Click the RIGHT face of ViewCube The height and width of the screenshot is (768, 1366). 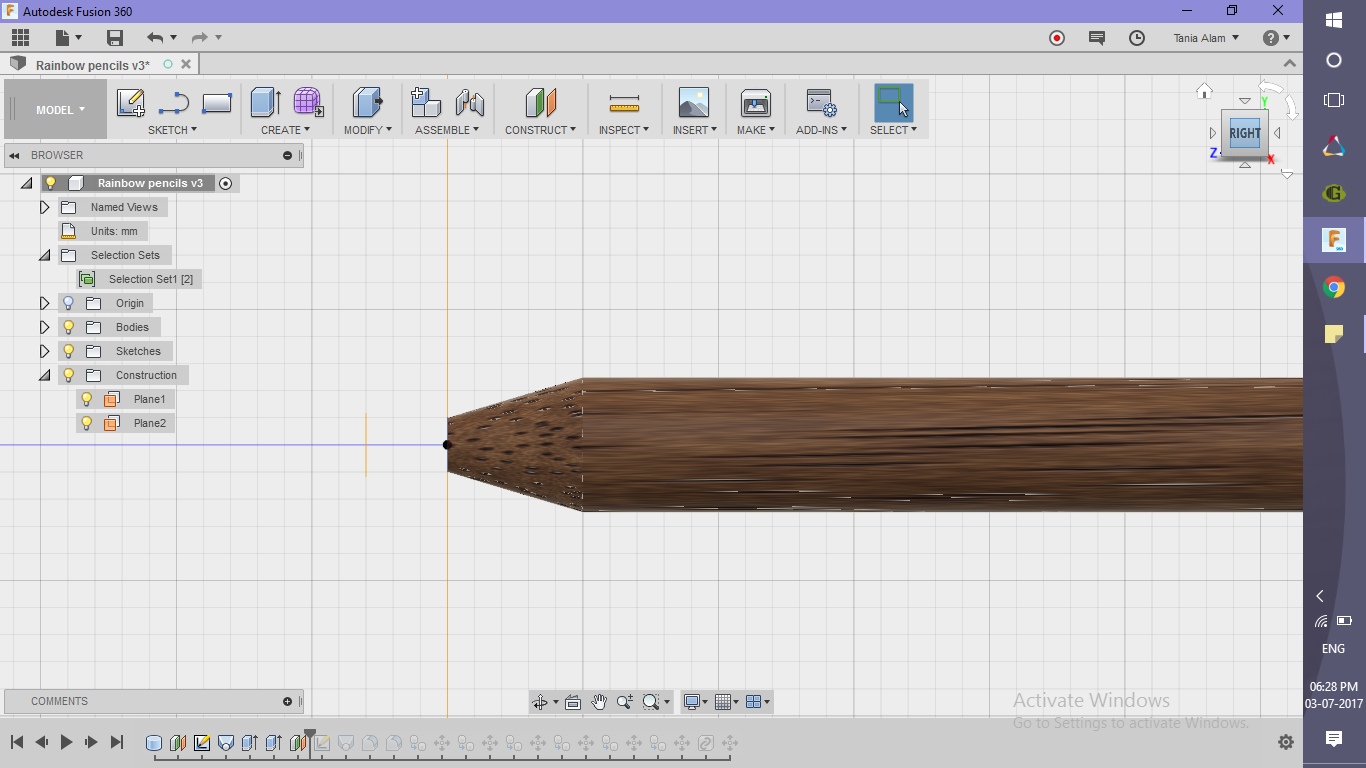click(x=1245, y=133)
